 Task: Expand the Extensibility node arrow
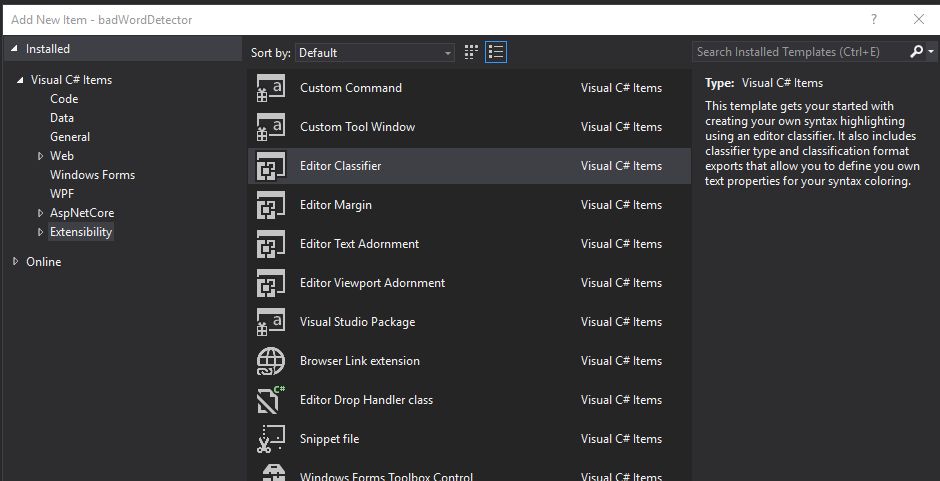click(40, 232)
